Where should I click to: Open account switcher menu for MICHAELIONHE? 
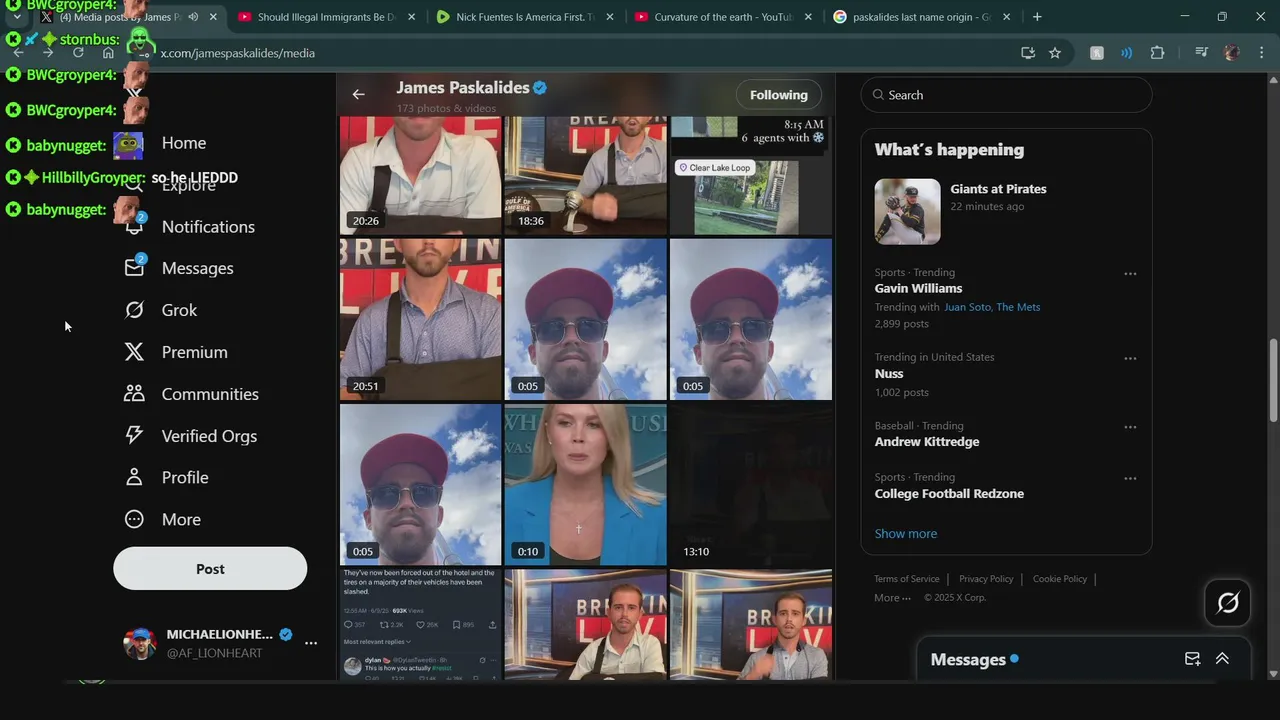[311, 643]
